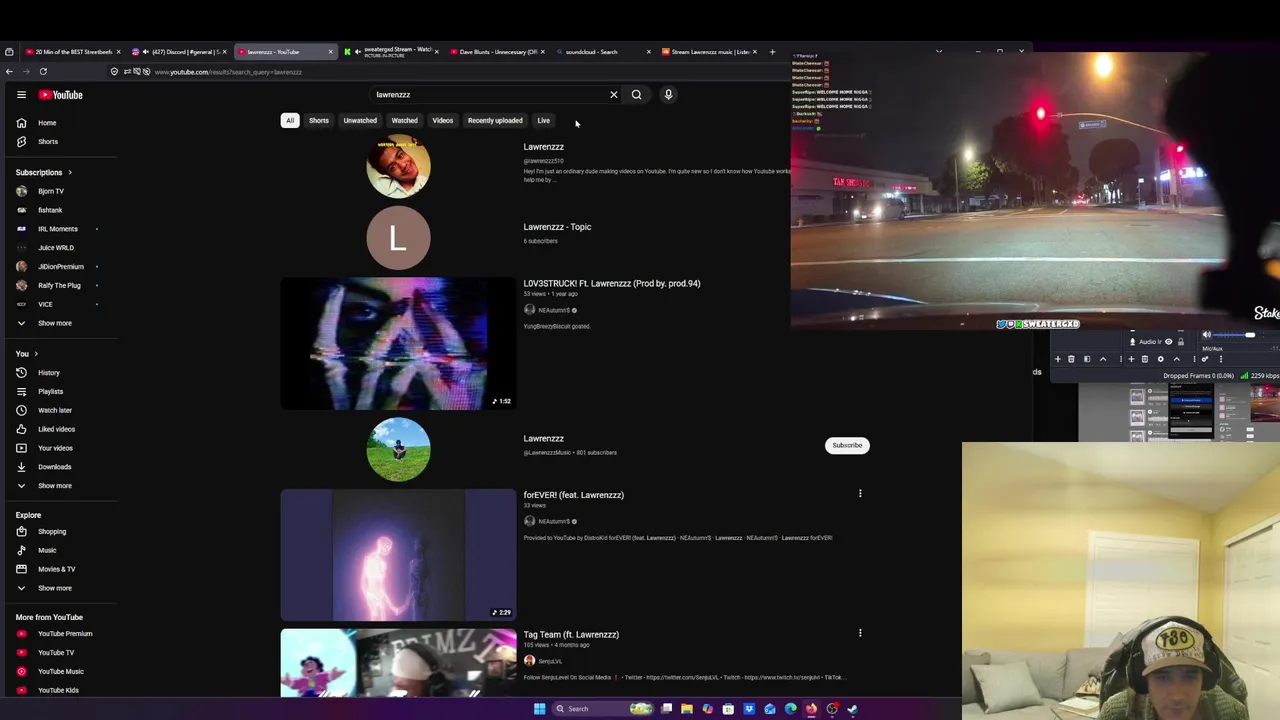
Task: Open File Explorer from the taskbar
Action: [687, 709]
